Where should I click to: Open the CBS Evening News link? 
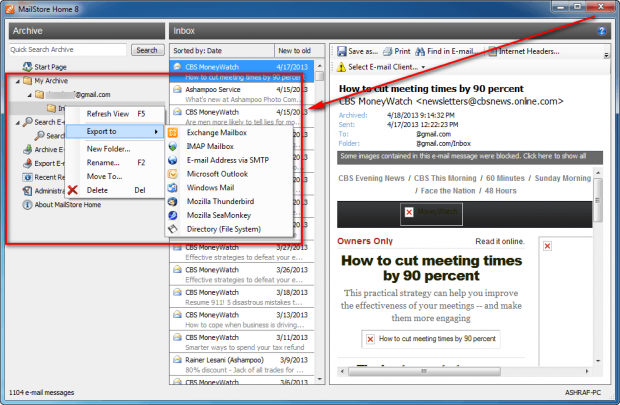371,178
